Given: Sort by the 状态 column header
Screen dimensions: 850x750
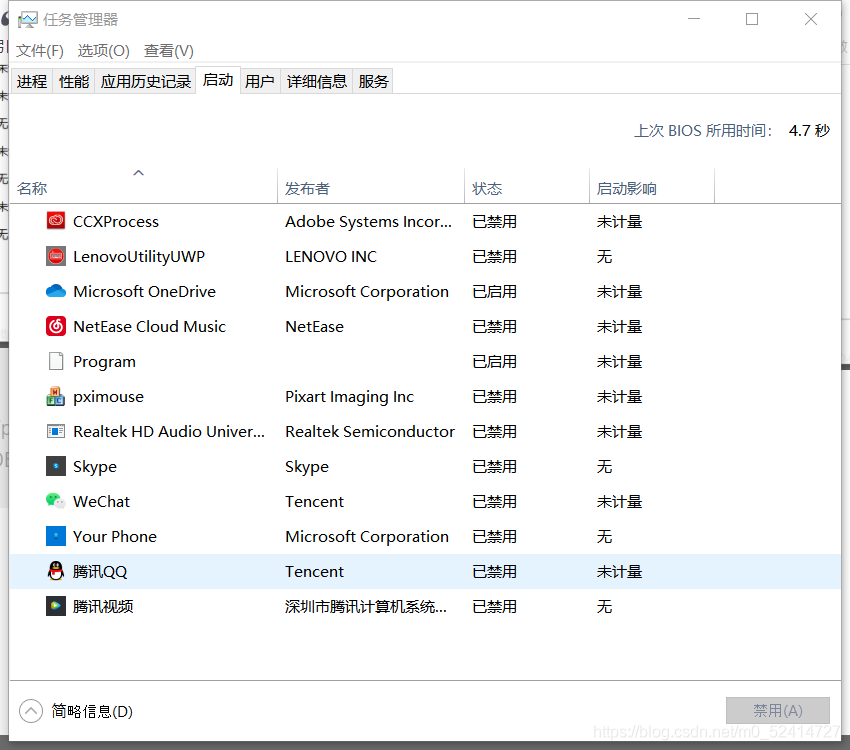Looking at the screenshot, I should click(x=527, y=186).
